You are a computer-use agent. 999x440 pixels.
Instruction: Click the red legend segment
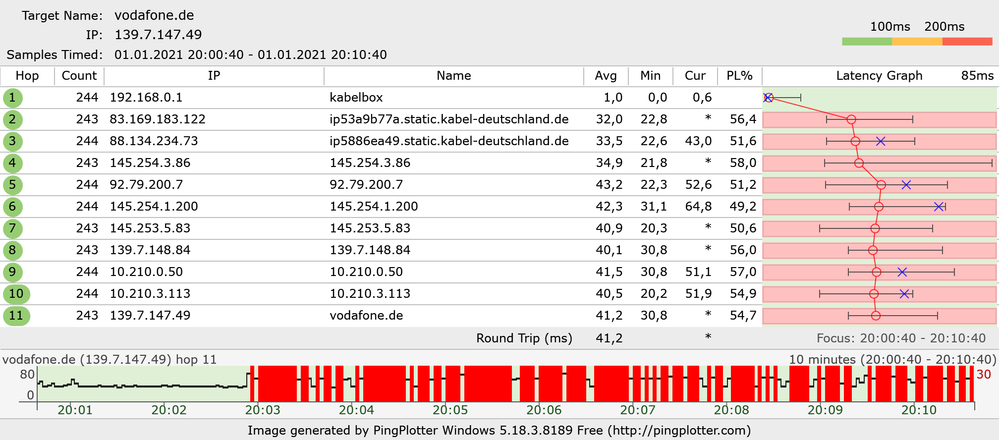click(x=967, y=41)
